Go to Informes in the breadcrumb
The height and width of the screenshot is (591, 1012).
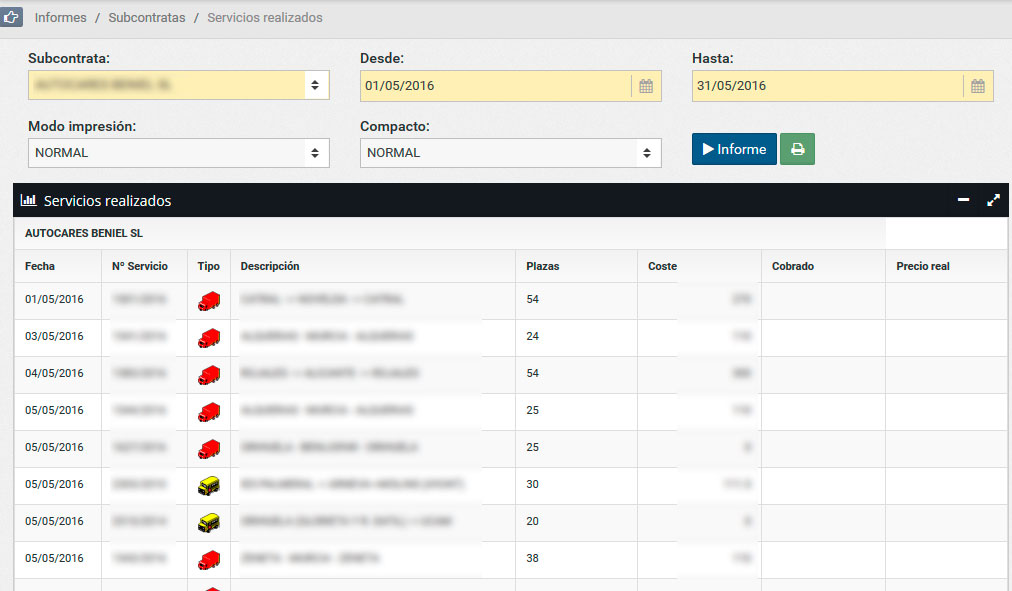point(60,18)
